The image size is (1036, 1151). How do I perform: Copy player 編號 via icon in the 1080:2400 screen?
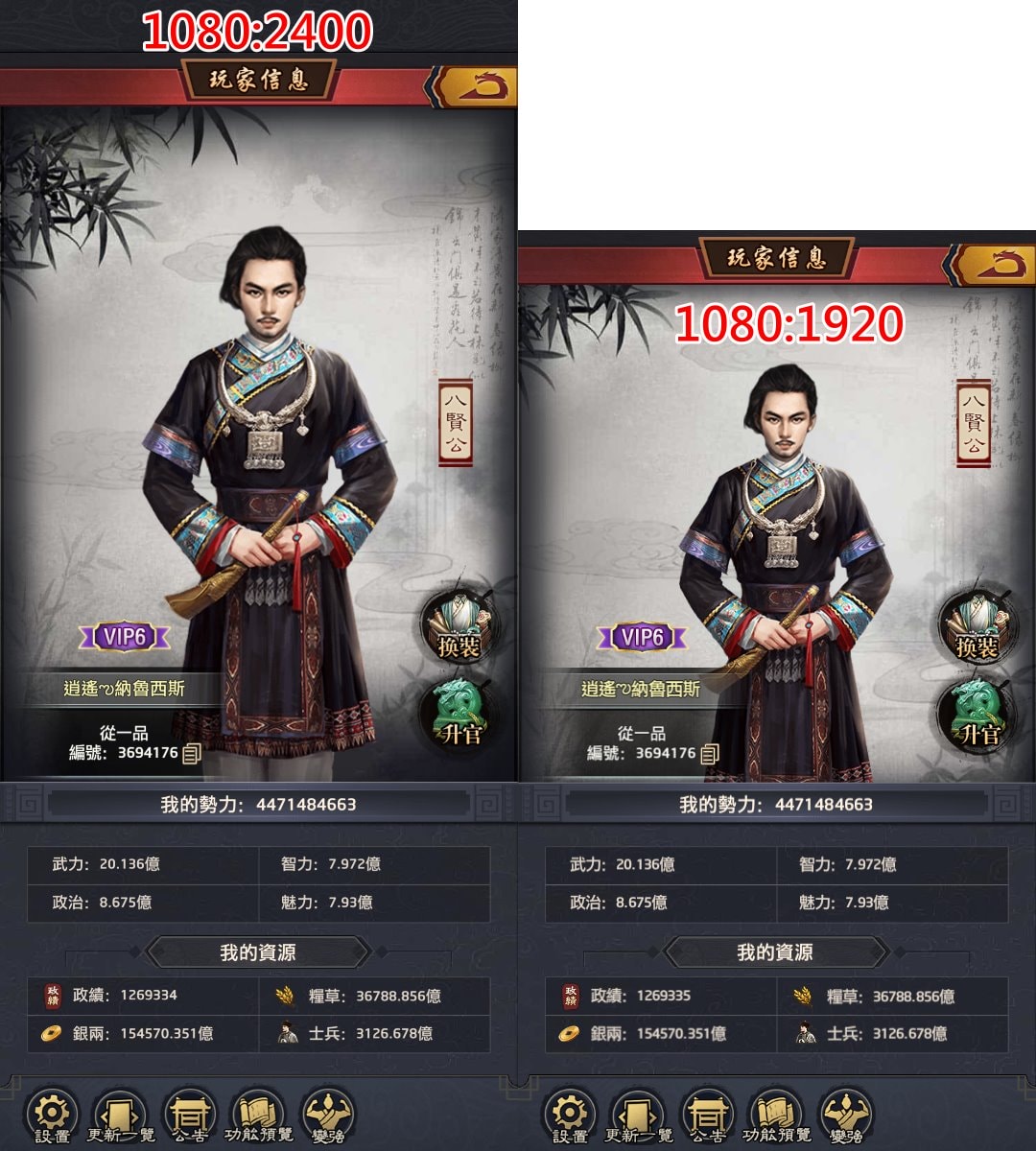[192, 754]
